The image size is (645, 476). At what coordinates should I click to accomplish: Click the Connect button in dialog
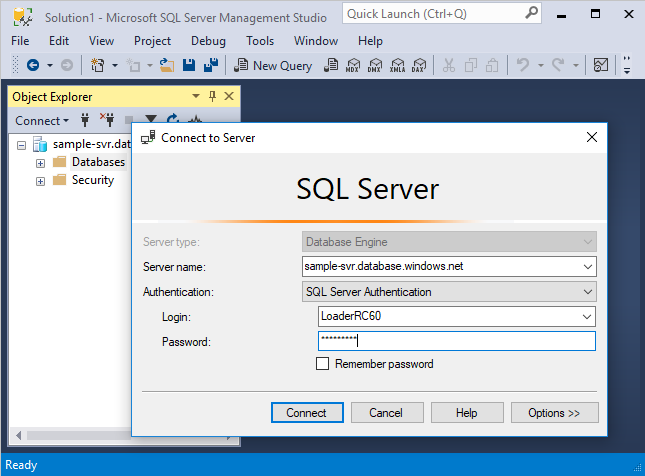[306, 413]
